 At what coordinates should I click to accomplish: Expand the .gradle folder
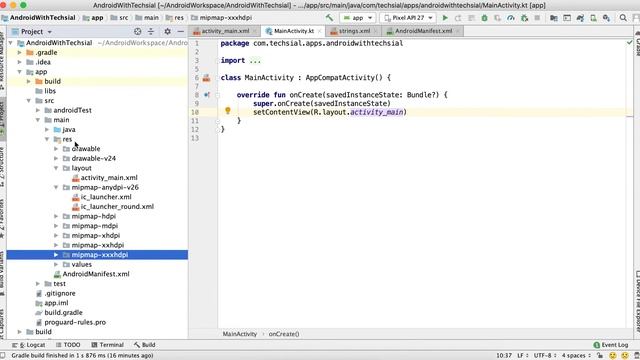(x=19, y=52)
